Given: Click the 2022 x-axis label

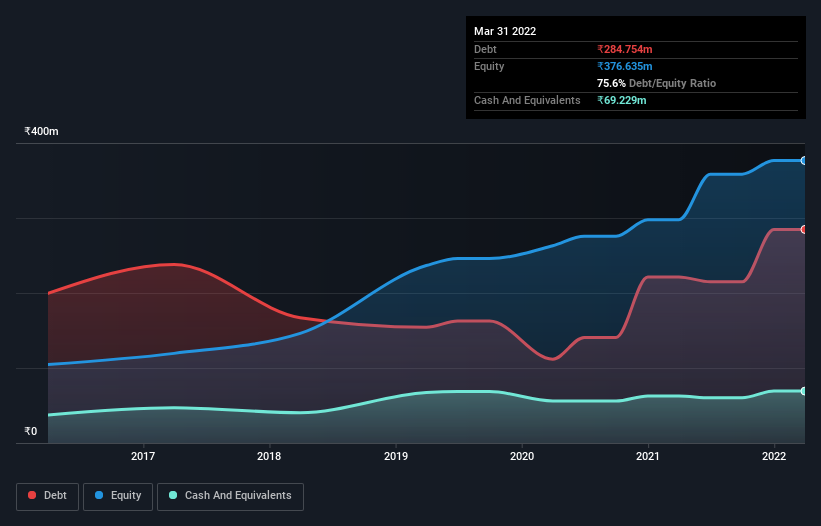Looking at the screenshot, I should 774,456.
